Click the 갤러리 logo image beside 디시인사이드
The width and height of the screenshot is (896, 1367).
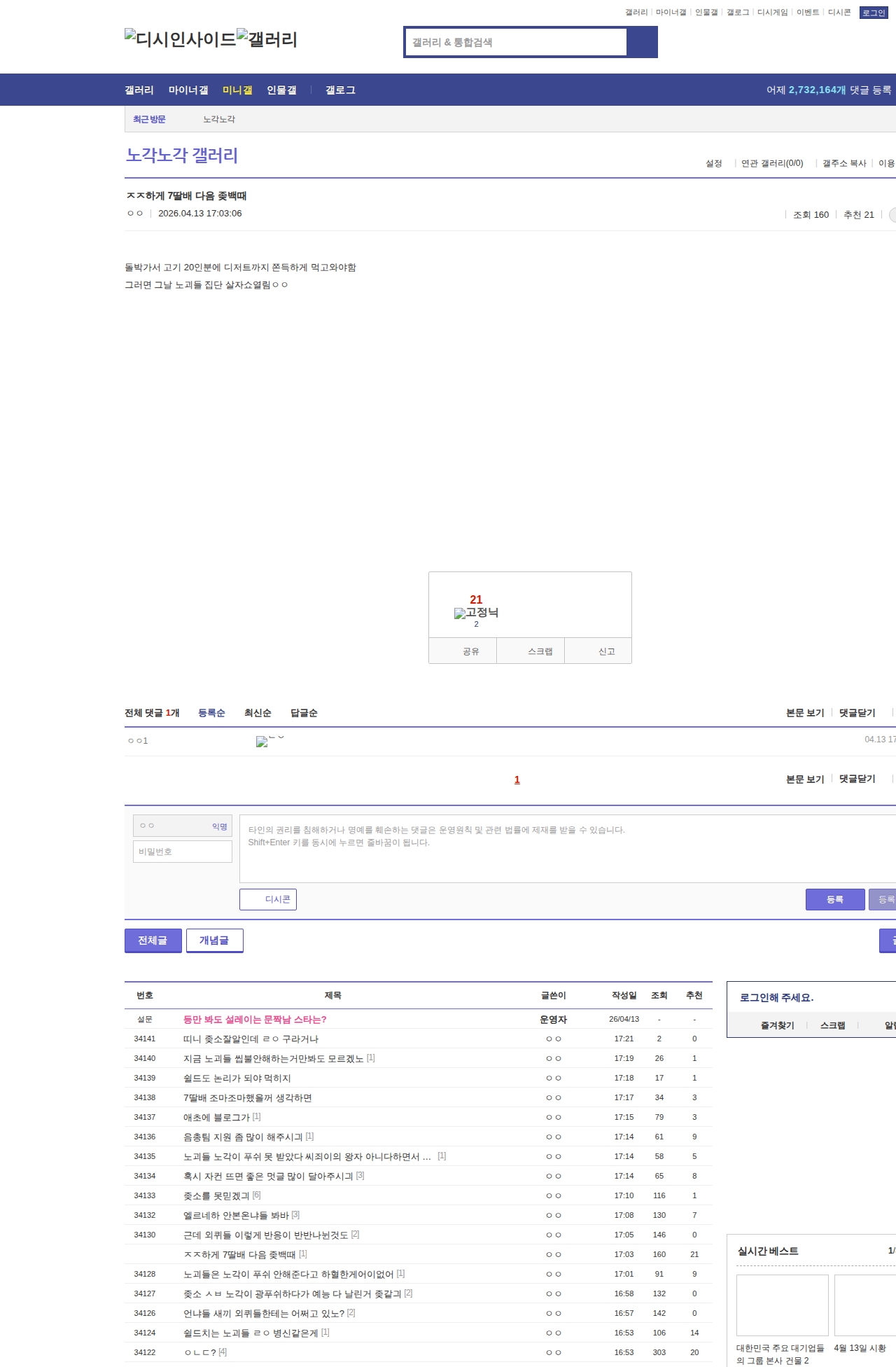point(267,39)
